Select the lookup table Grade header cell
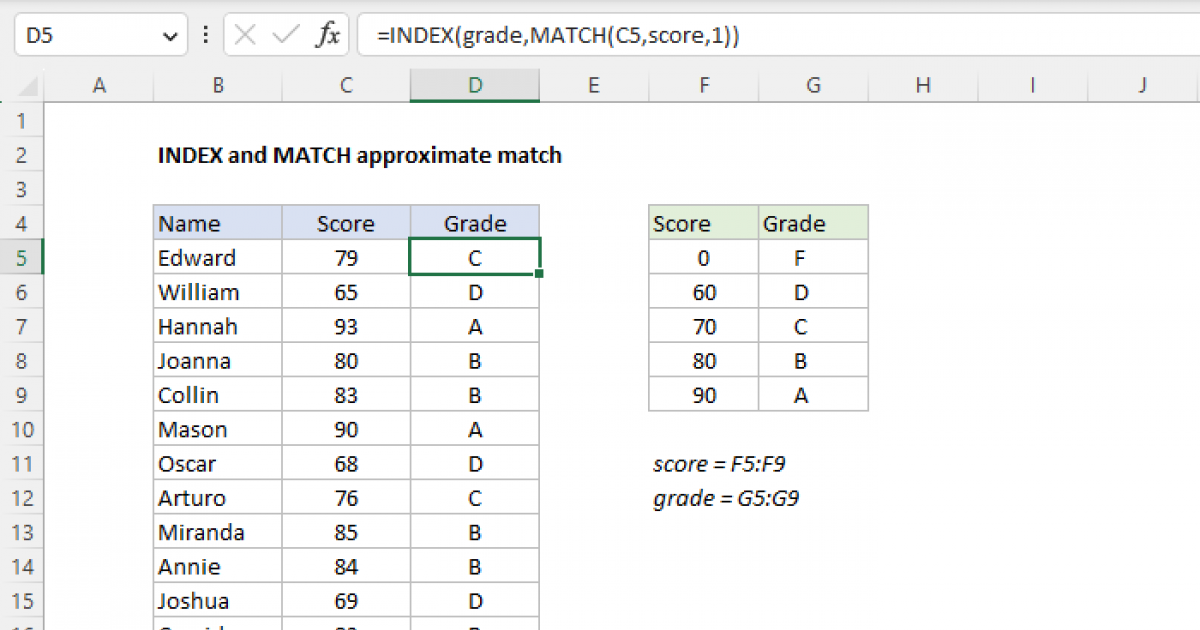This screenshot has width=1200, height=630. click(813, 224)
